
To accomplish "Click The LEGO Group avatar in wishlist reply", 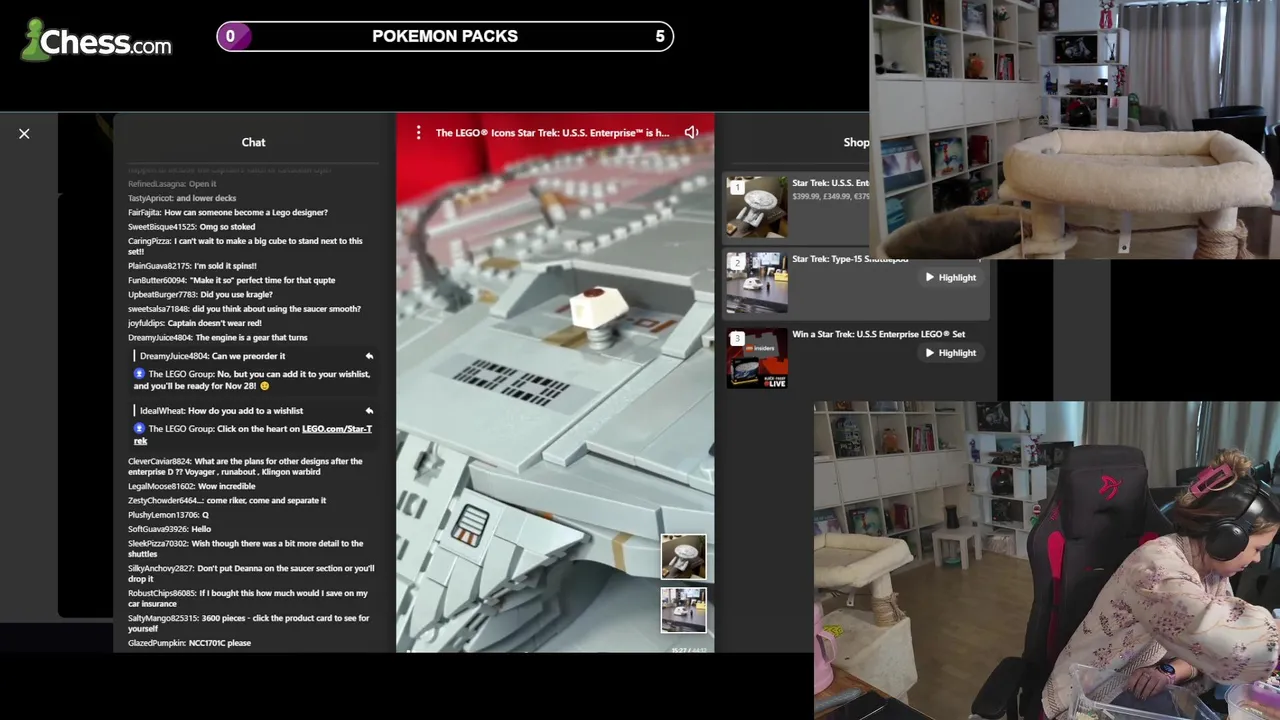I will pos(140,429).
